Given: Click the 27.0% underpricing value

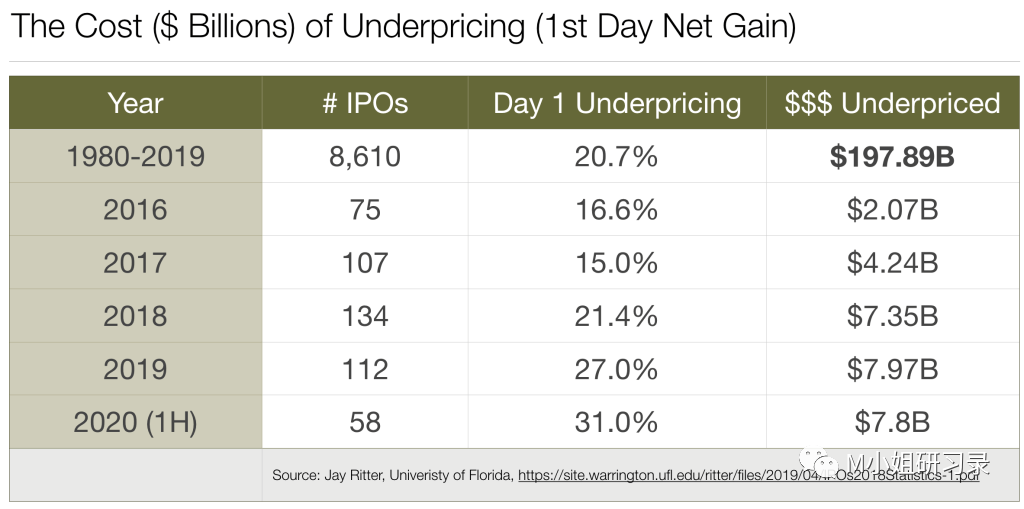Looking at the screenshot, I should coord(617,369).
